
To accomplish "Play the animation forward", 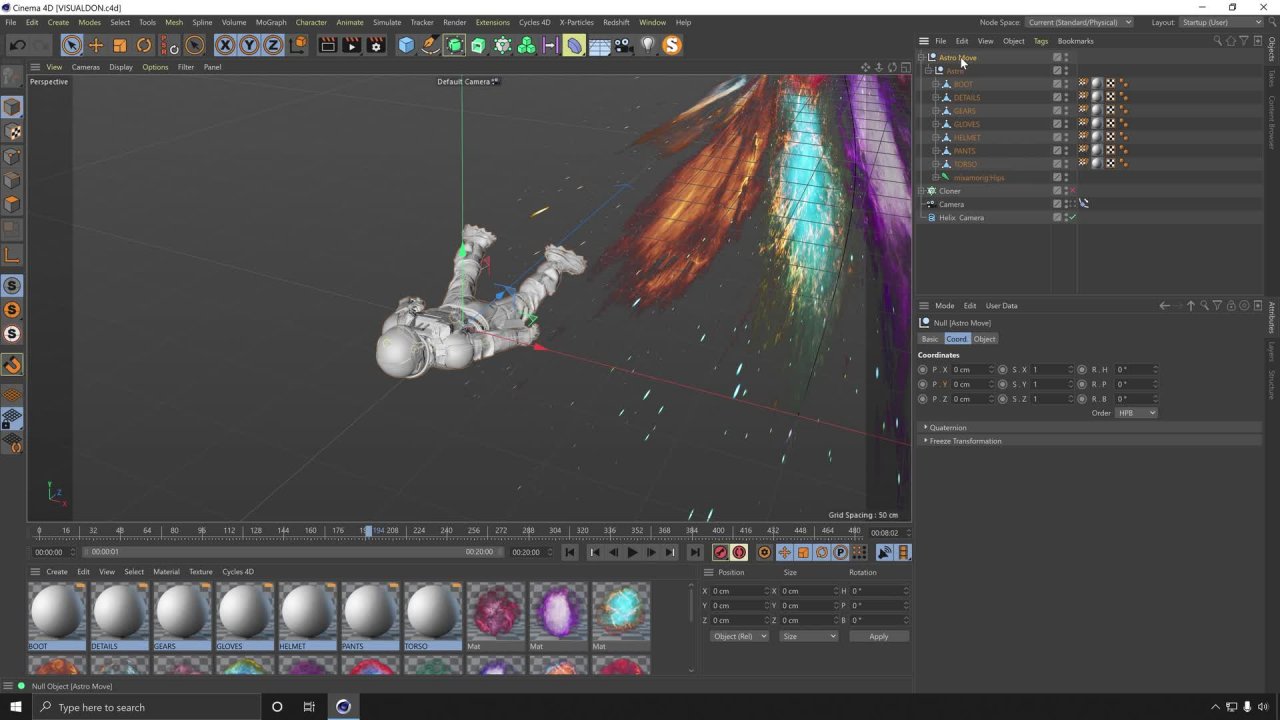I will 632,552.
